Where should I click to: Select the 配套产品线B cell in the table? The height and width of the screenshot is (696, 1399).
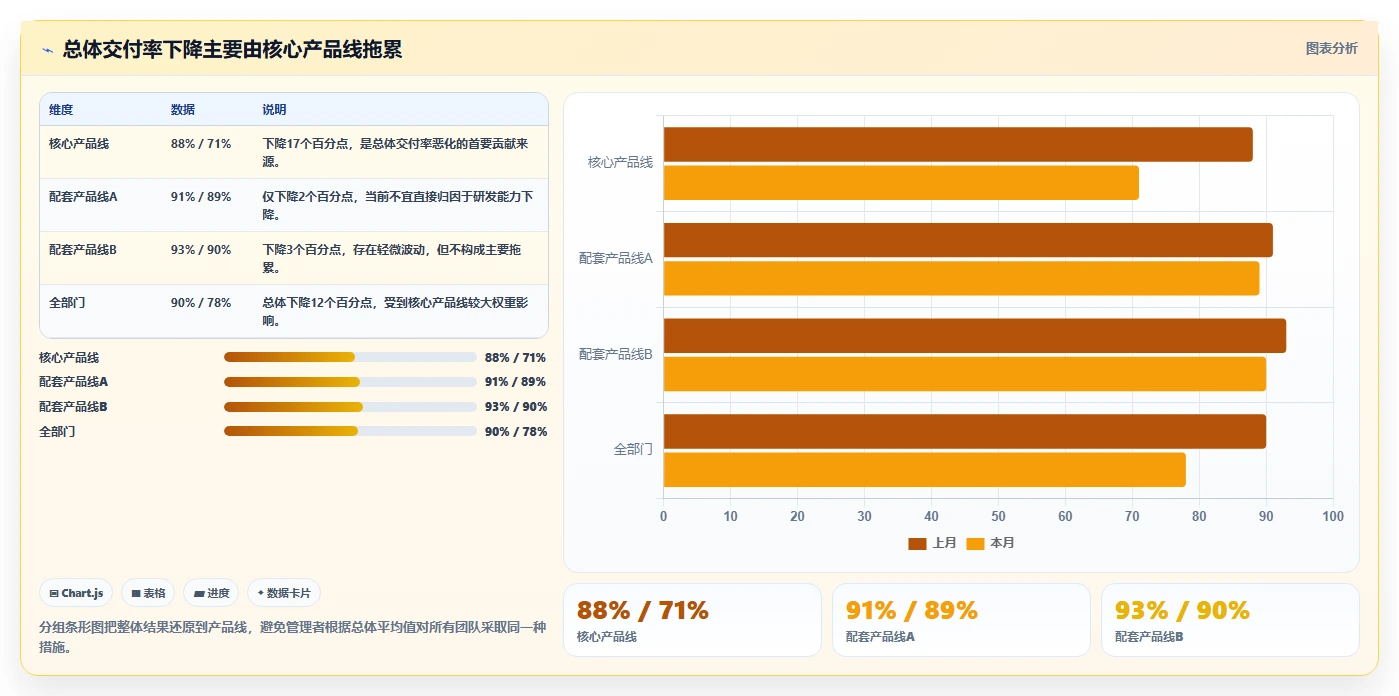(x=83, y=250)
